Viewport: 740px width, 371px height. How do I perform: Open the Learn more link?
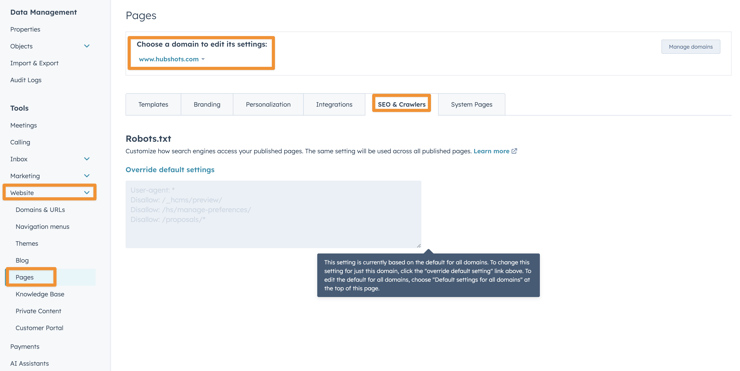(x=491, y=151)
